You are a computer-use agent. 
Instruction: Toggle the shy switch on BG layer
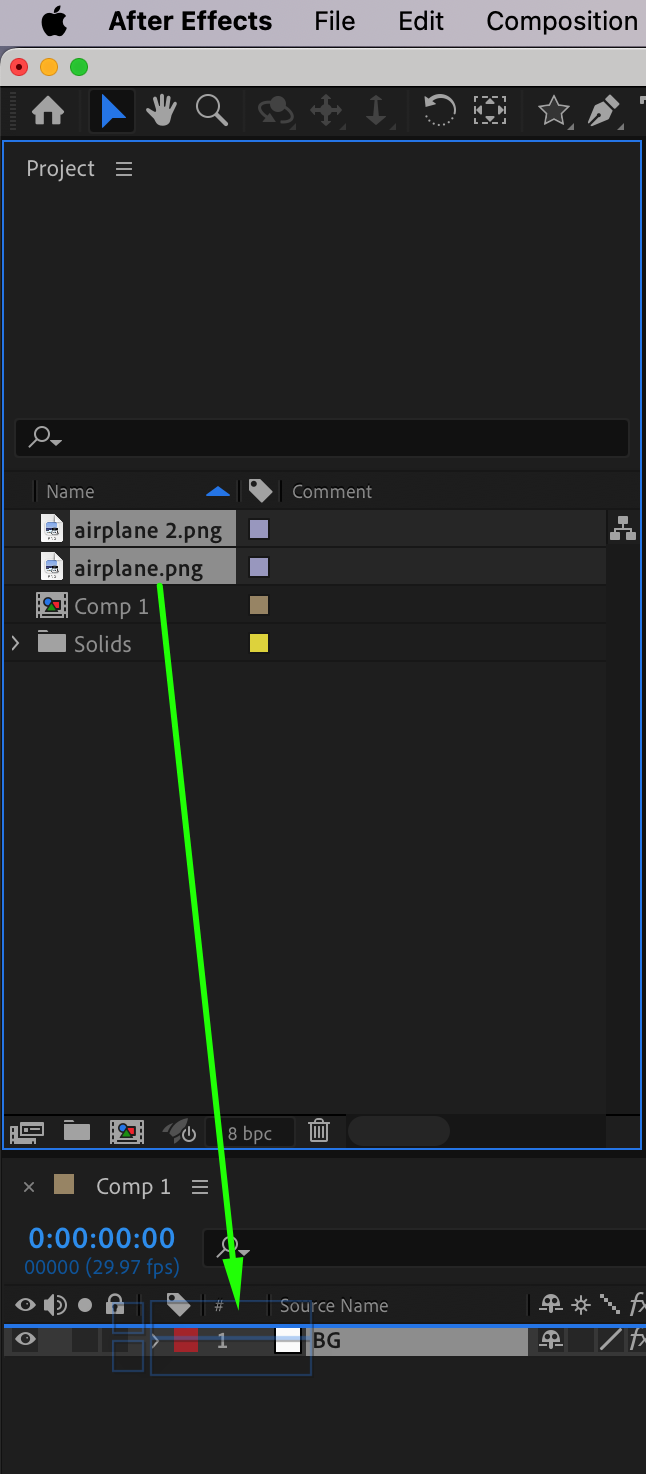coord(551,1340)
